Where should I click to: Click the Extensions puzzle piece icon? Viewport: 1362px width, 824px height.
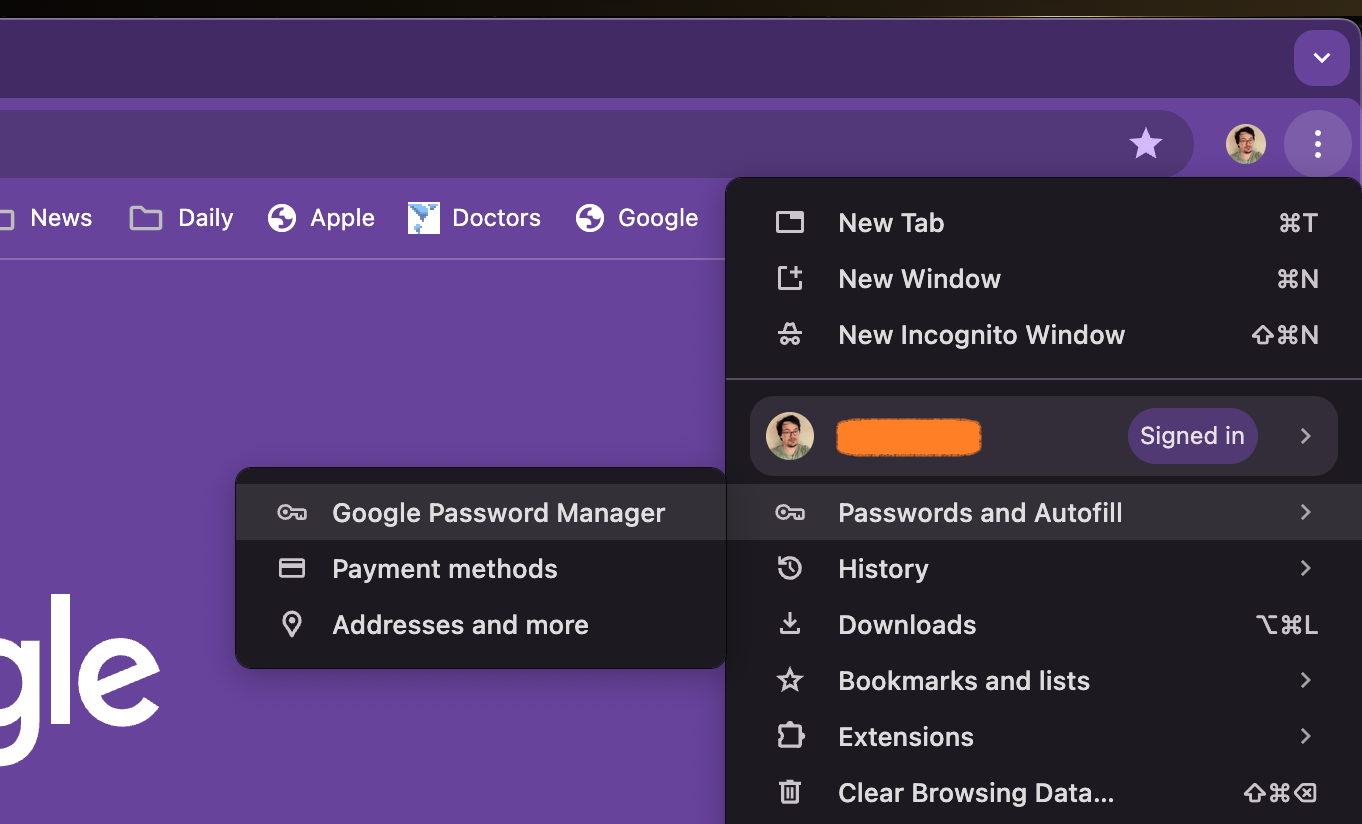pyautogui.click(x=790, y=736)
